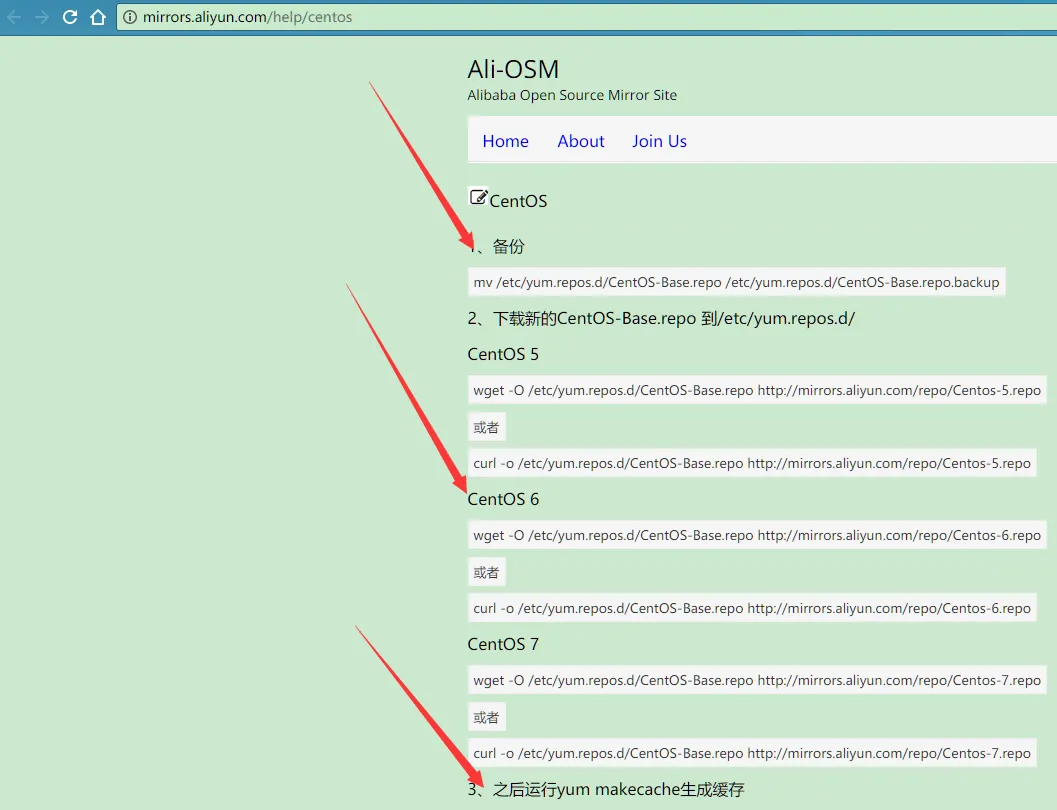
Task: Open the About navigation link
Action: click(x=580, y=141)
